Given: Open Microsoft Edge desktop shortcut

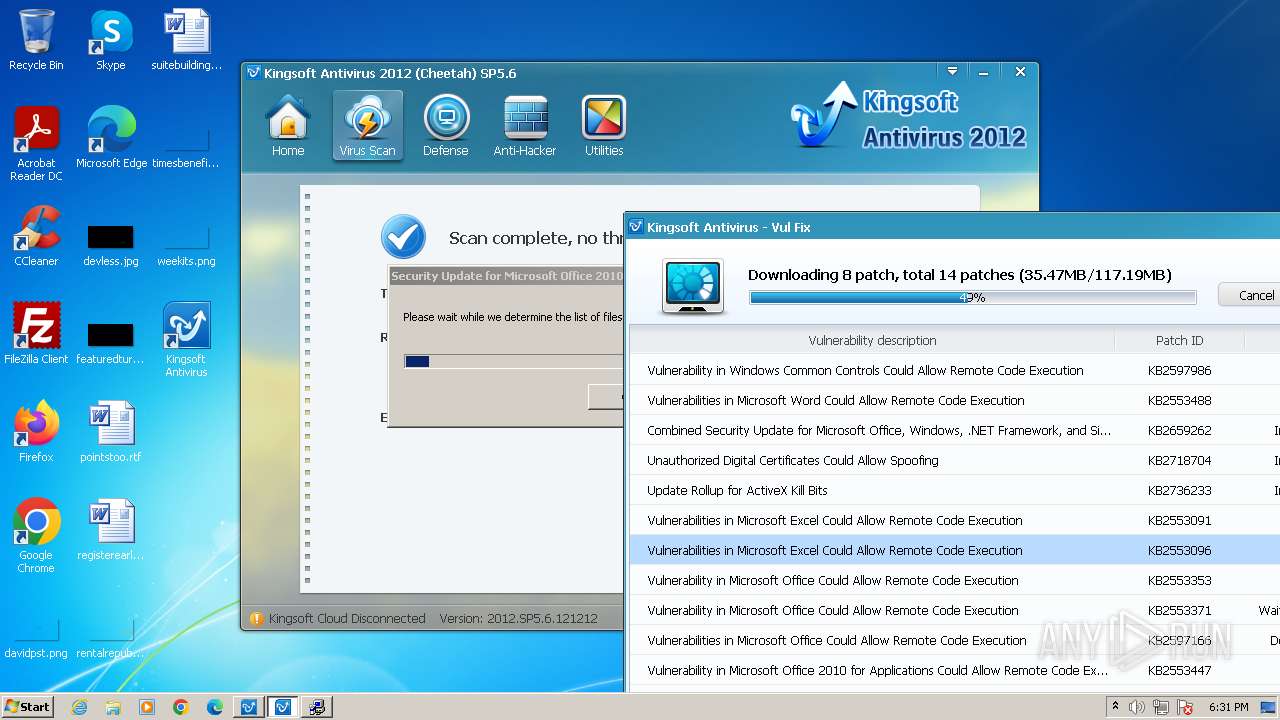Looking at the screenshot, I should tap(111, 138).
